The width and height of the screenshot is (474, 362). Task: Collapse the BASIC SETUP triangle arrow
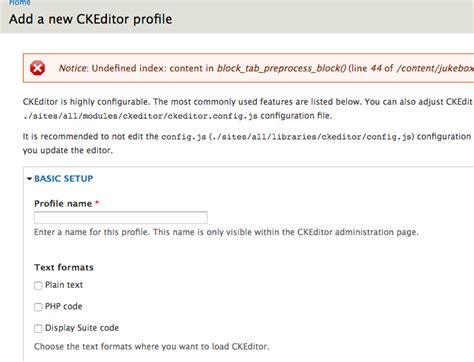29,179
